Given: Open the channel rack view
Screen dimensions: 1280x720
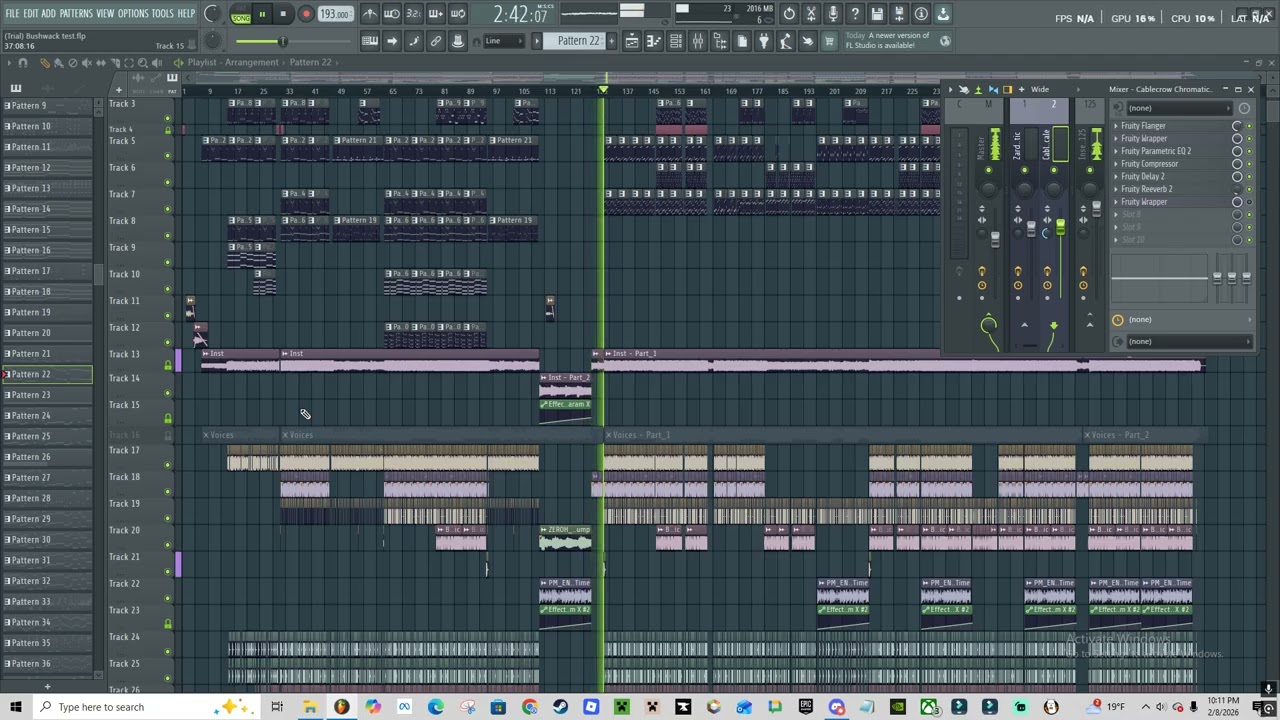Looking at the screenshot, I should [676, 41].
